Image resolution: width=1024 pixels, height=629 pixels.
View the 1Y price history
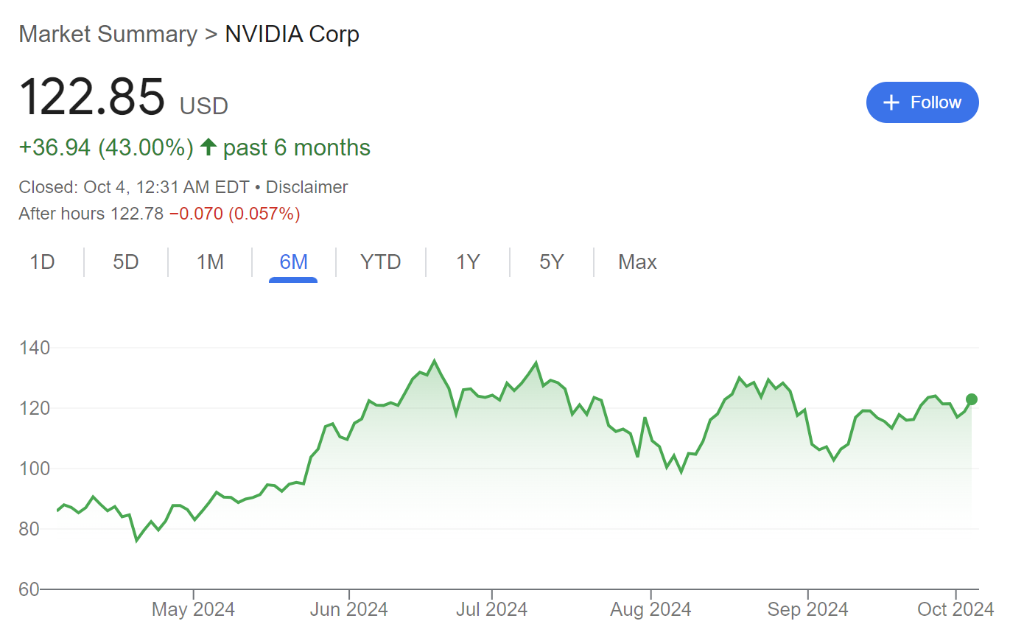click(468, 262)
